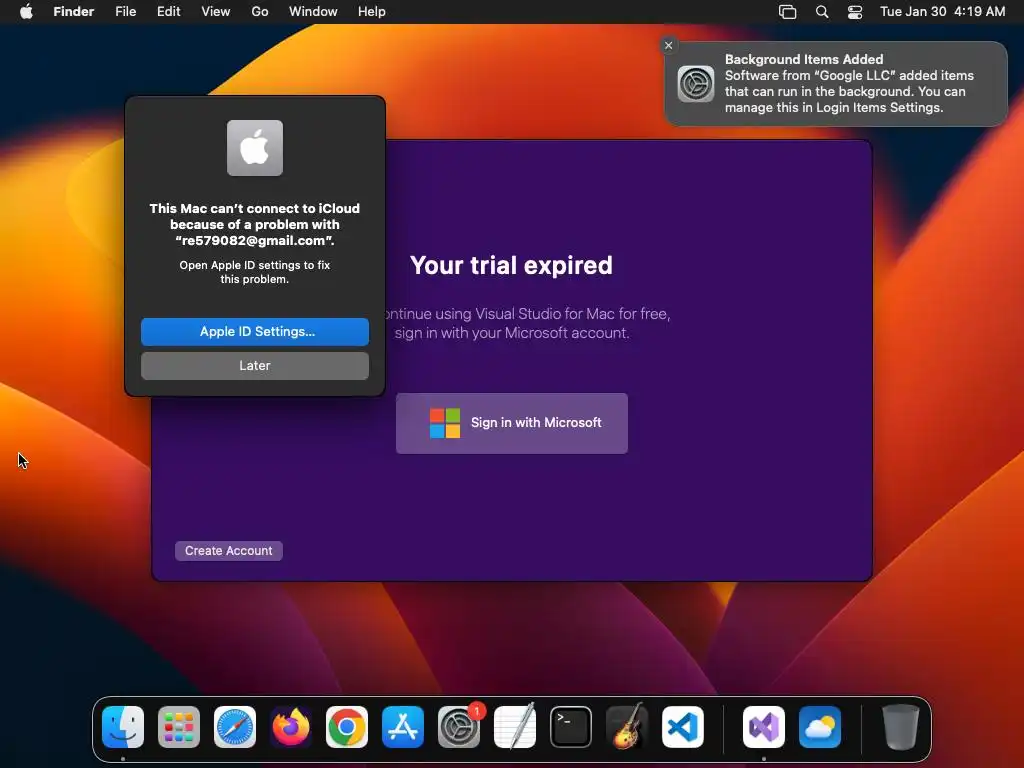Click "sign in with your Microsoft account" text
Viewport: 1024px width, 768px height.
[512, 333]
